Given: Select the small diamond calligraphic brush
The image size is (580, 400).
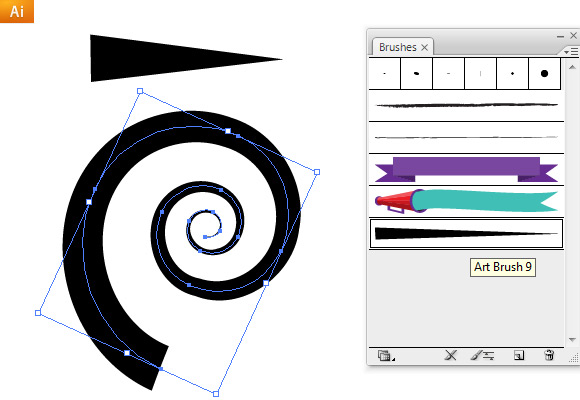Looking at the screenshot, I should click(x=512, y=73).
